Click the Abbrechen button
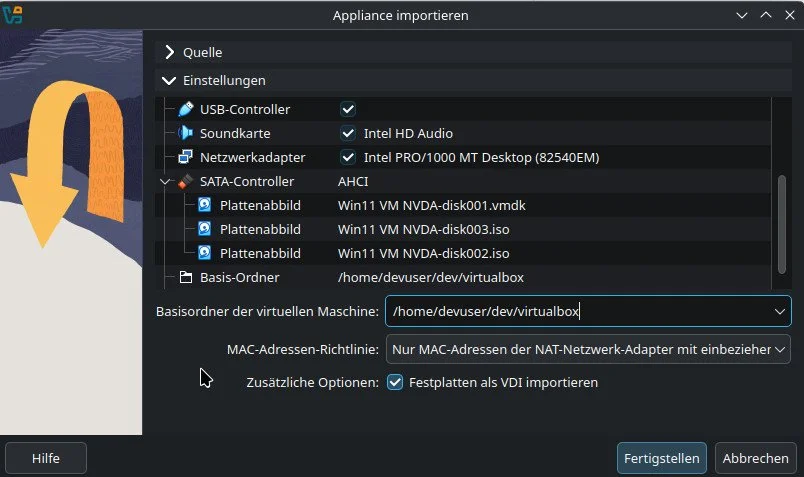The width and height of the screenshot is (804, 477). coord(755,458)
